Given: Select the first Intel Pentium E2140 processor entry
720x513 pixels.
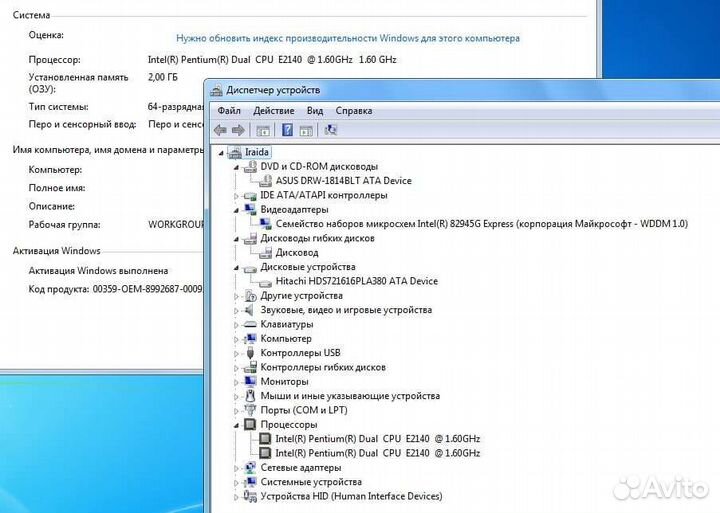Looking at the screenshot, I should [x=377, y=439].
